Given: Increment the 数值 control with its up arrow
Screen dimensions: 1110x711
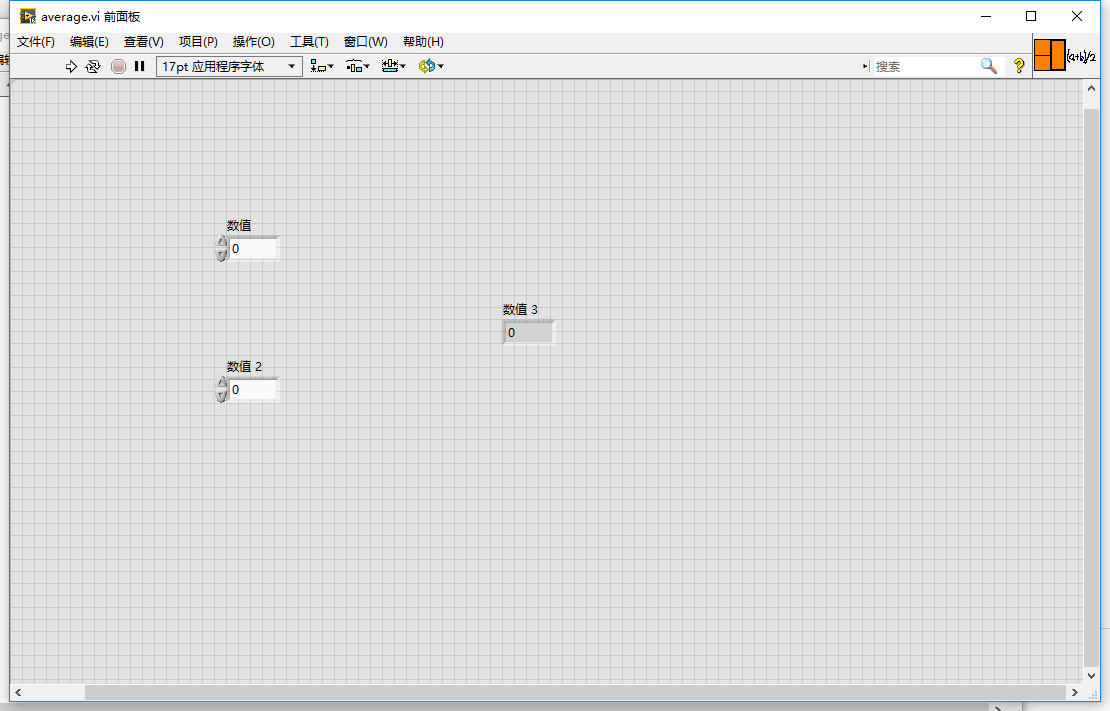Looking at the screenshot, I should pos(222,243).
